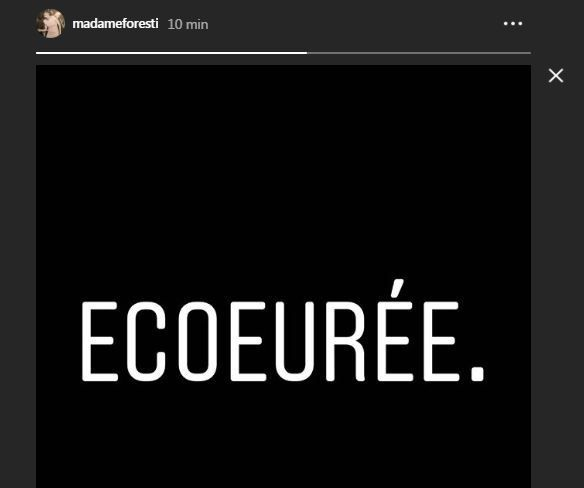The height and width of the screenshot is (488, 584).
Task: Click the accented É in the story text
Action: (395, 331)
